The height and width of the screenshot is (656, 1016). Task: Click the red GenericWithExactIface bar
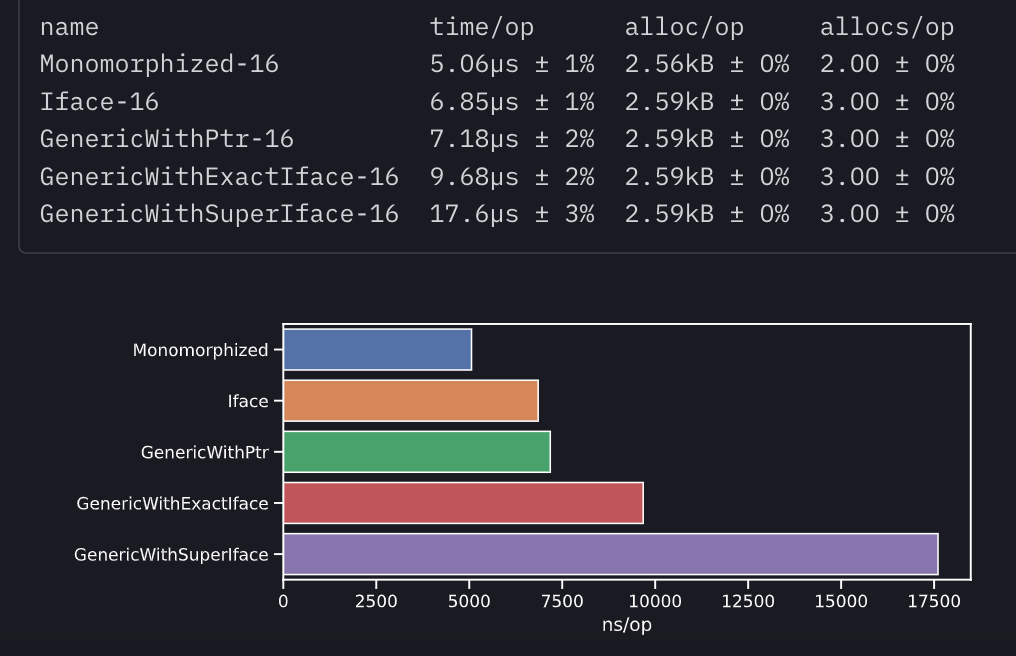pos(463,503)
